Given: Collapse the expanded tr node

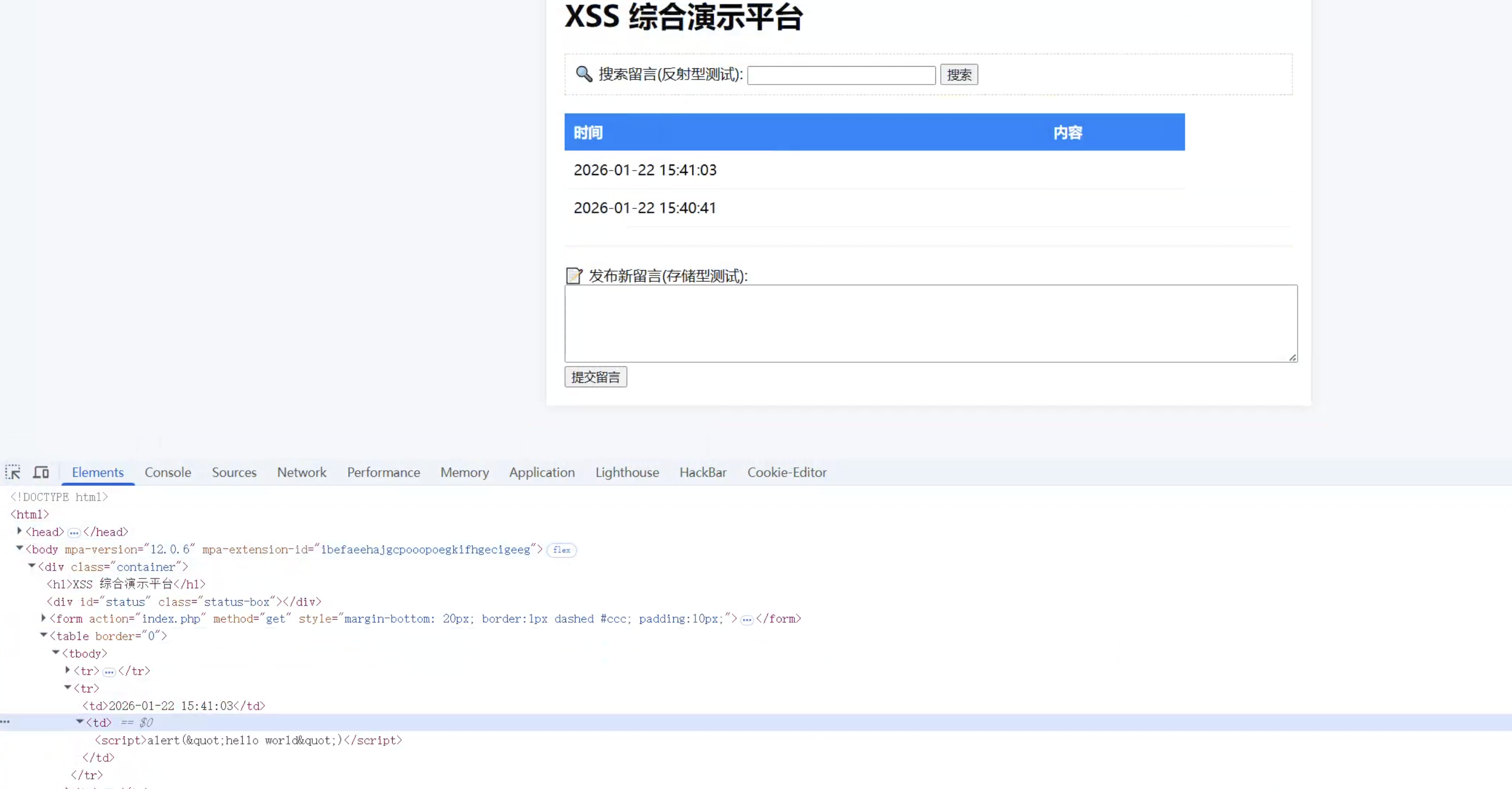Looking at the screenshot, I should 68,687.
